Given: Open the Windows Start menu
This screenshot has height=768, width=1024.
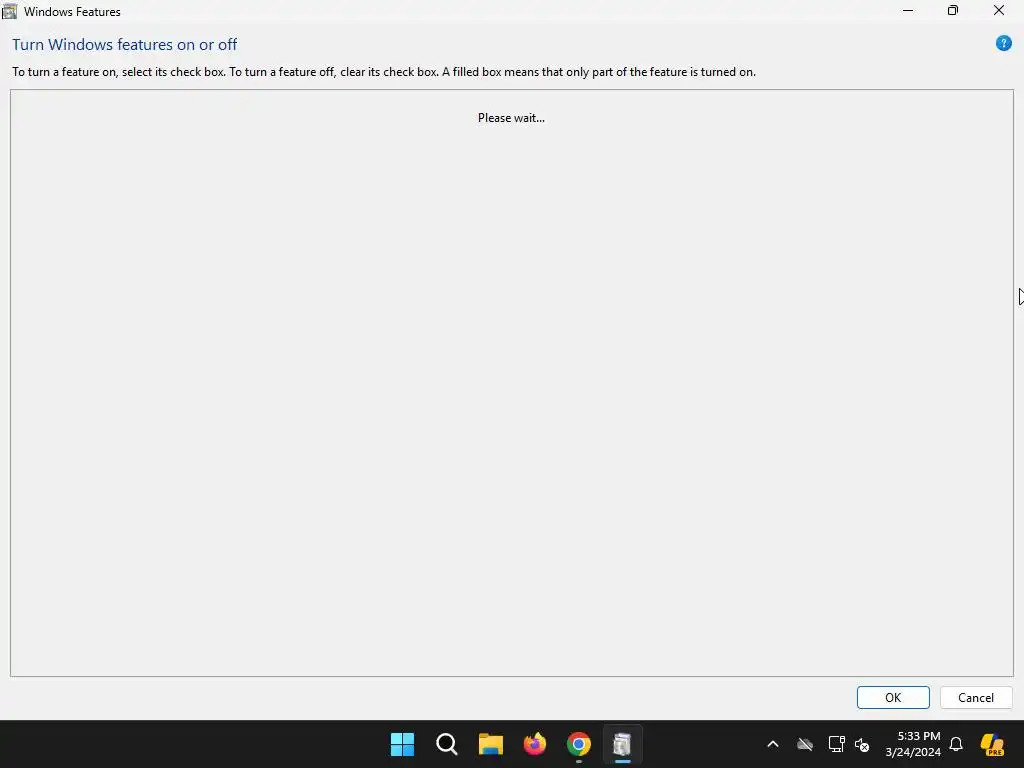Looking at the screenshot, I should coord(402,744).
